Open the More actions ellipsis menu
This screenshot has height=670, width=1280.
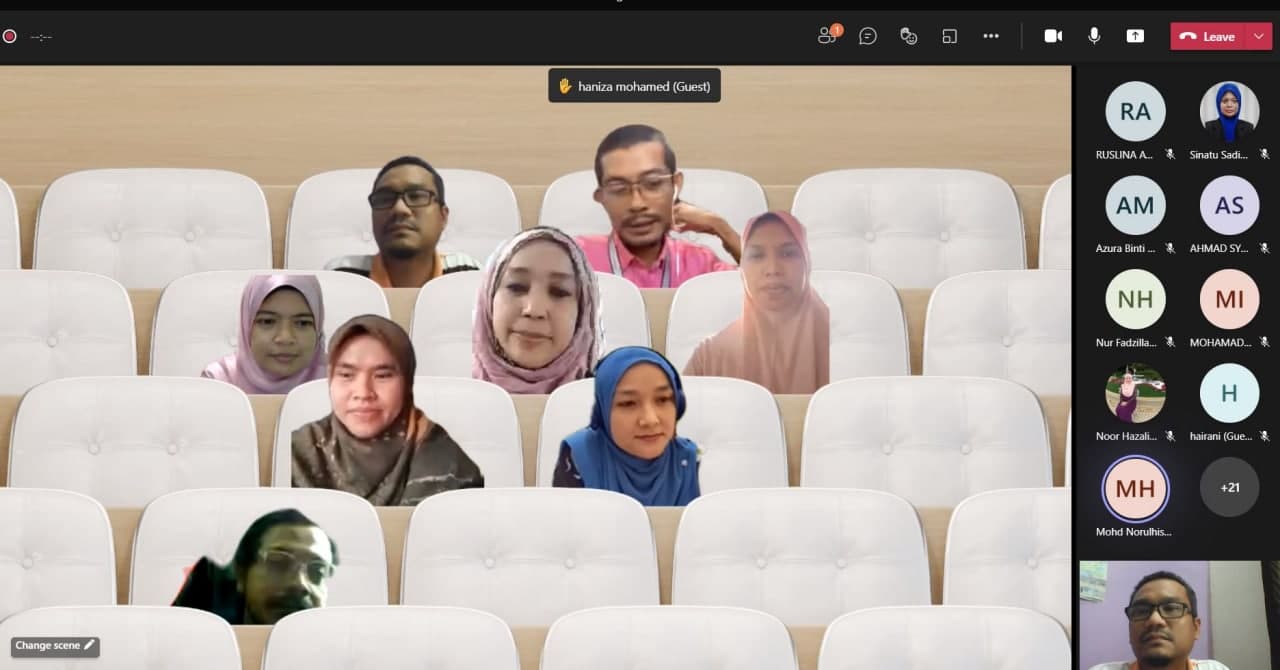coord(991,36)
